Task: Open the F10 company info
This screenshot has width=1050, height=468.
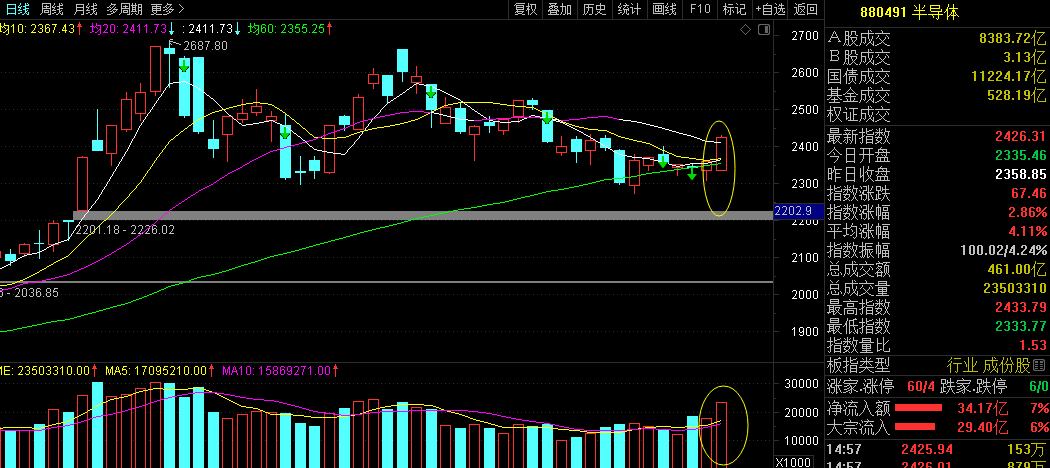Action: point(700,9)
